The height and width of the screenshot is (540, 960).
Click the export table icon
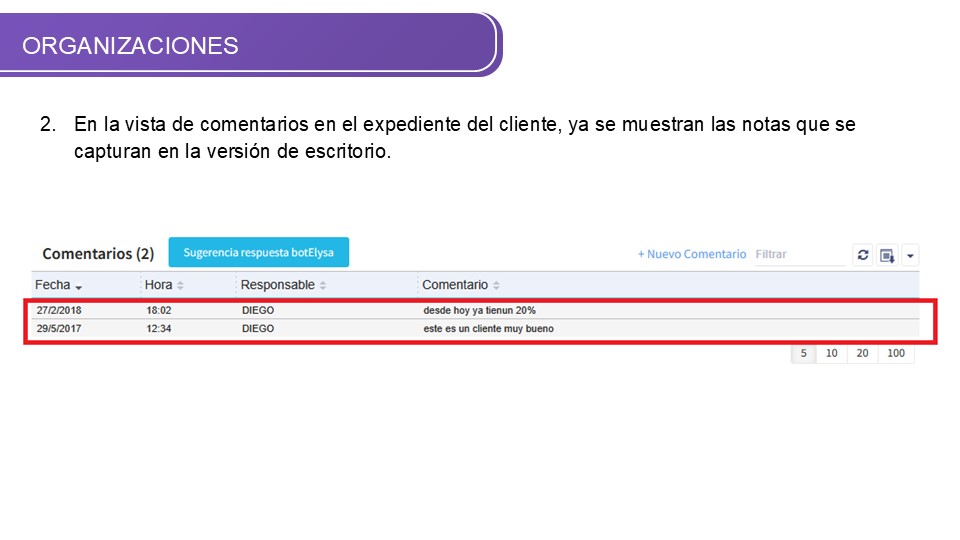tap(887, 255)
